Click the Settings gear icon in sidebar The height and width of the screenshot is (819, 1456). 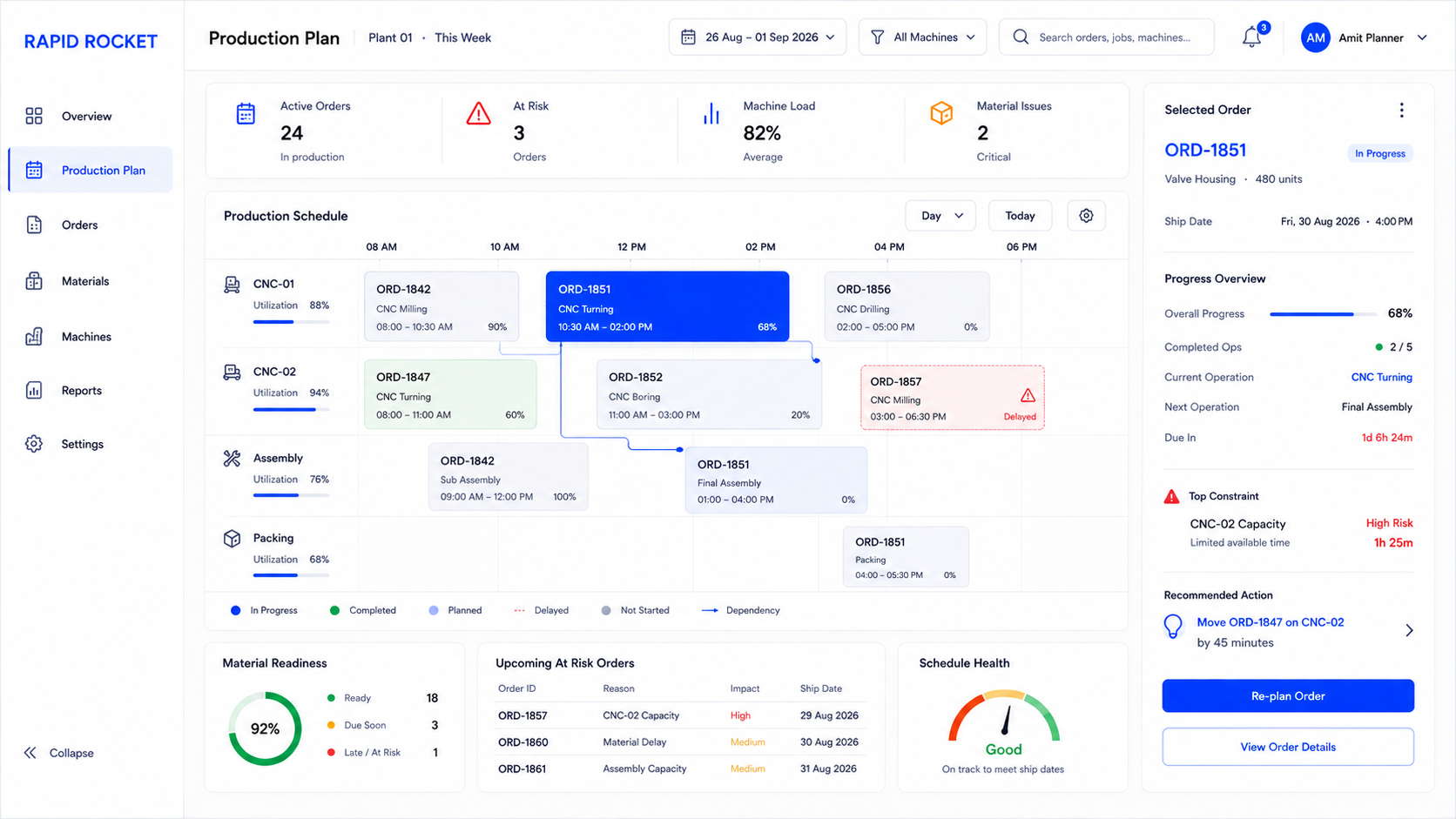(x=34, y=444)
